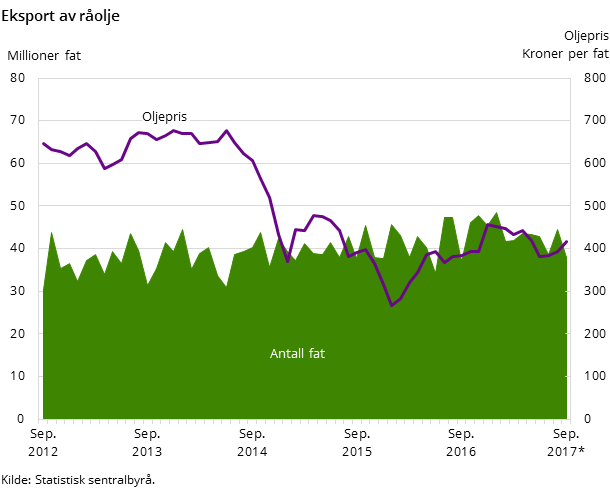Select the 'Millioner fat' left axis title

point(44,56)
